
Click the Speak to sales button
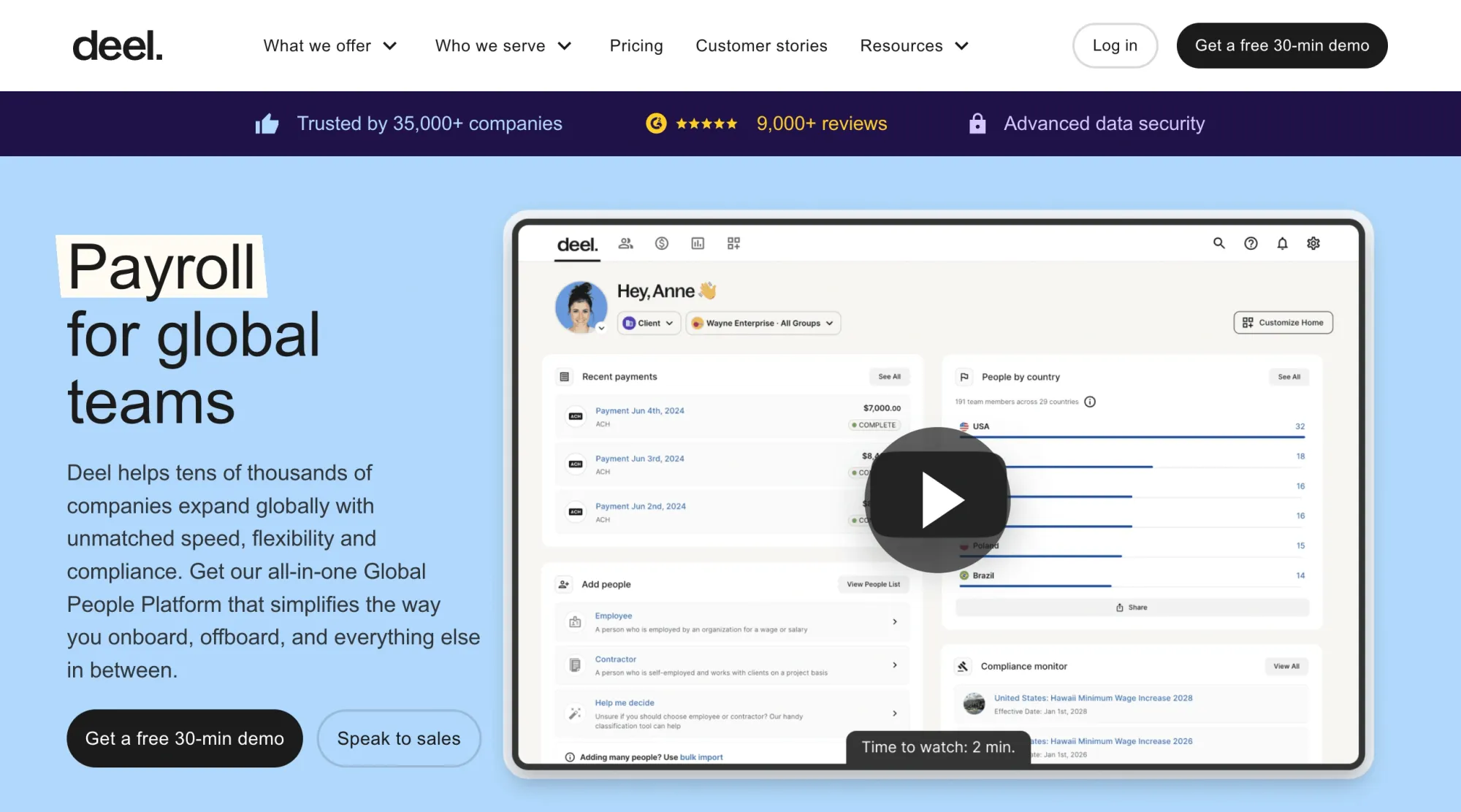(399, 738)
